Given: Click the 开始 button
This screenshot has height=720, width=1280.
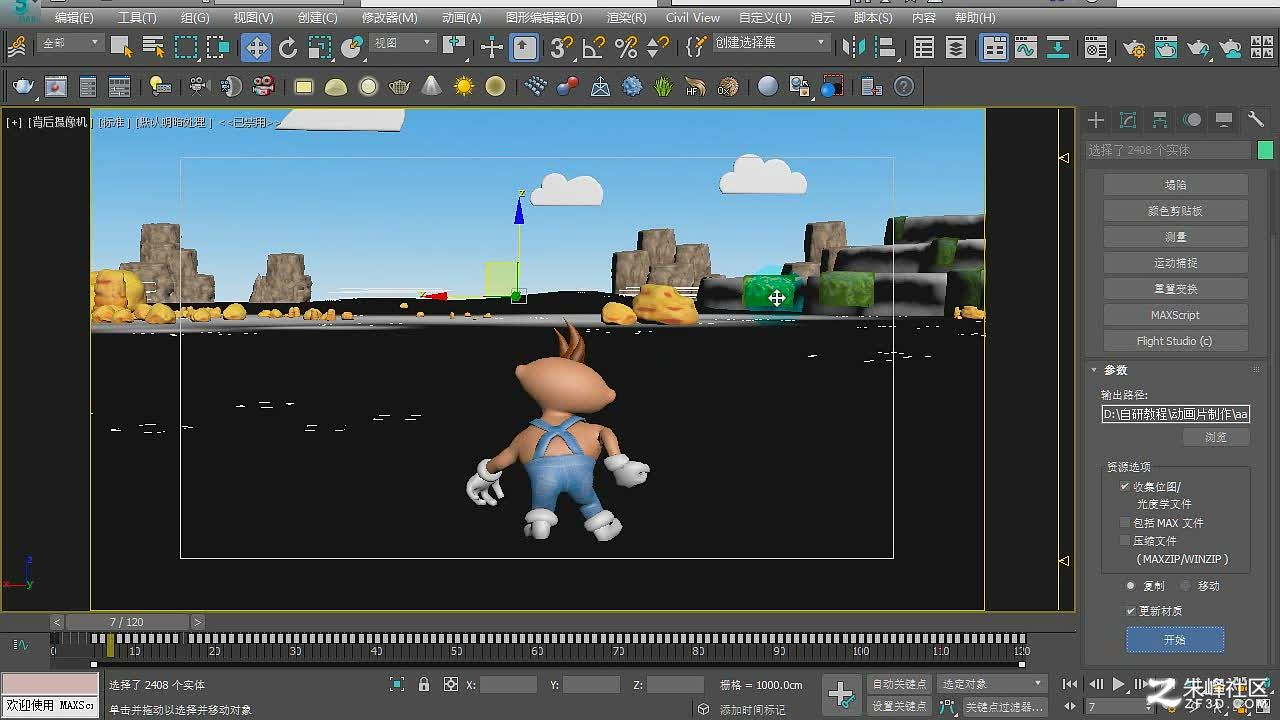Looking at the screenshot, I should [1175, 640].
